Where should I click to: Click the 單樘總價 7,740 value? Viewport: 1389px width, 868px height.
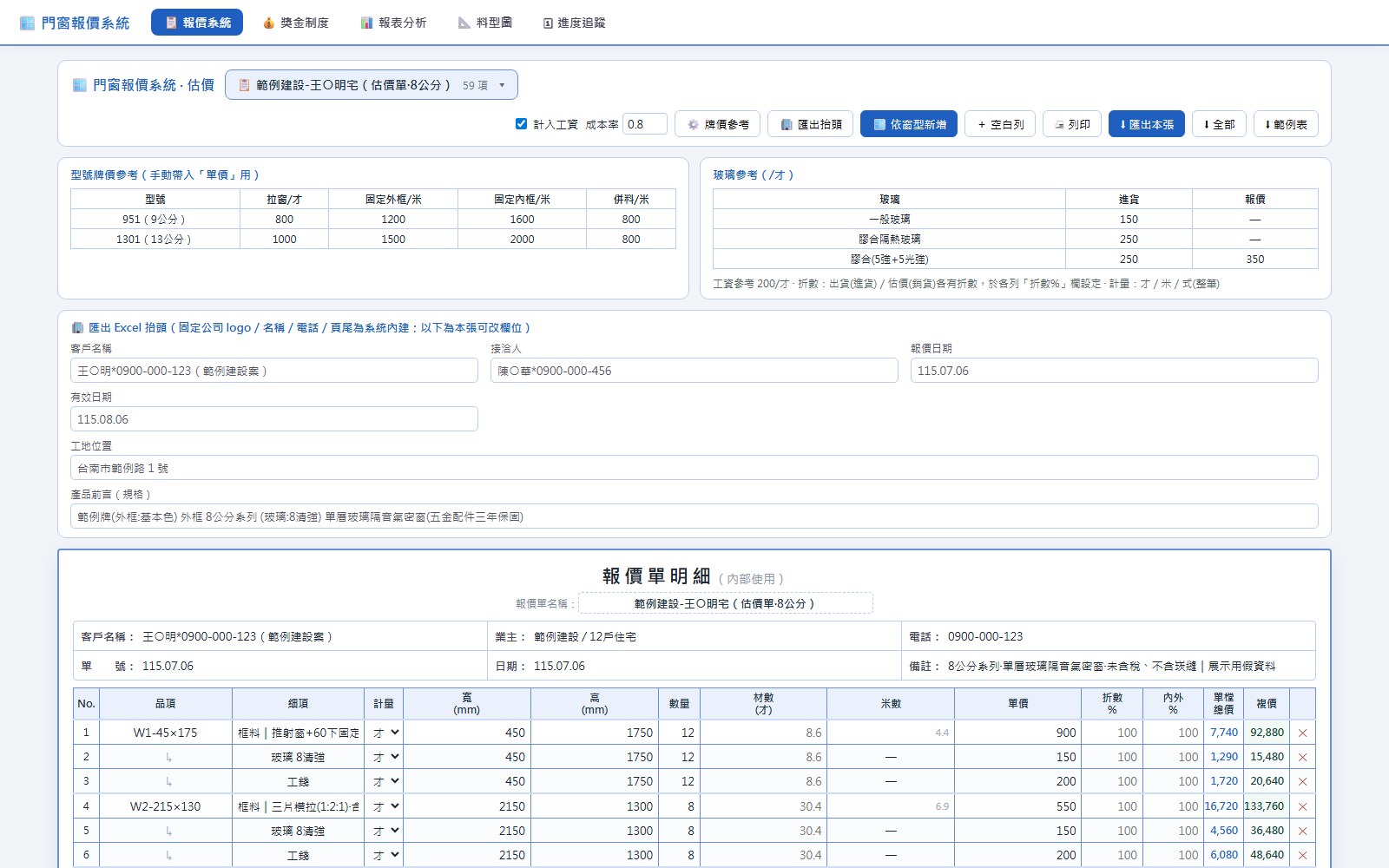(1224, 733)
